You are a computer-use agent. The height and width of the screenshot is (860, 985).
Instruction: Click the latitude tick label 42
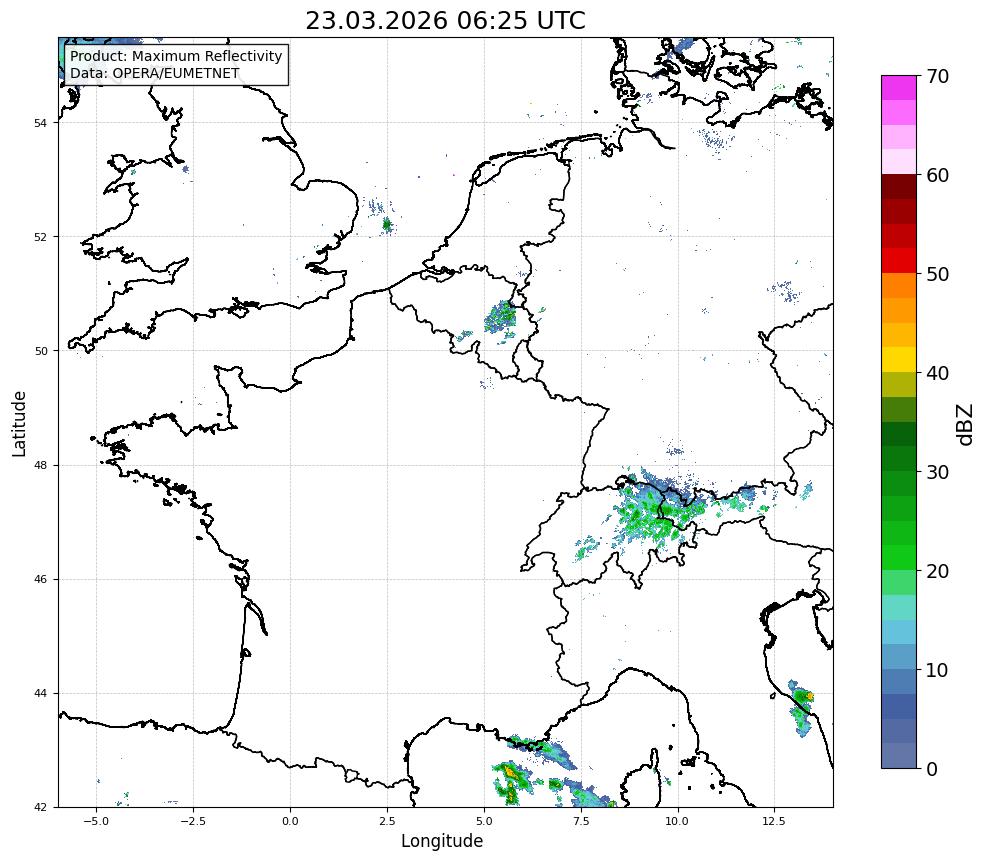pyautogui.click(x=40, y=808)
